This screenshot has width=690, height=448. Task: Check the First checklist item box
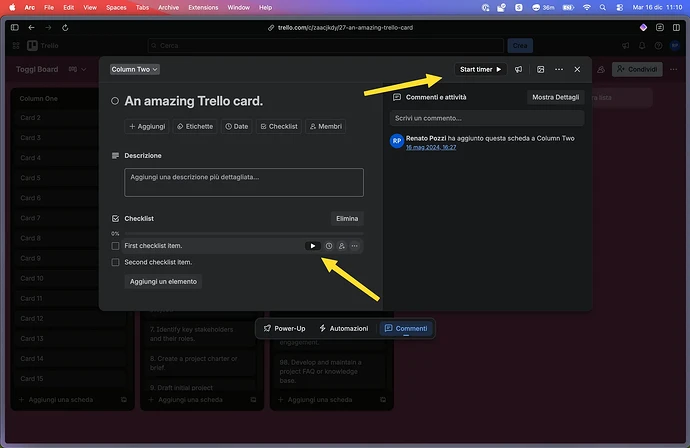tap(115, 246)
